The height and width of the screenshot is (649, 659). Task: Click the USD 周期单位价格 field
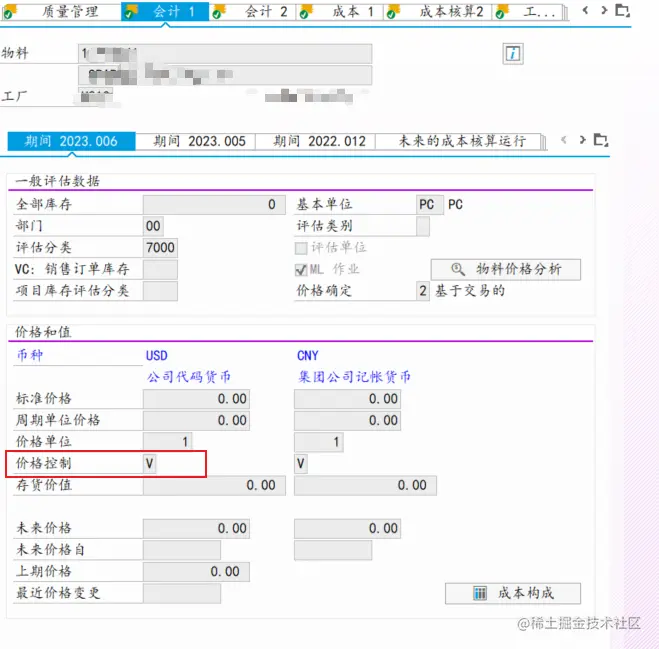click(x=196, y=420)
